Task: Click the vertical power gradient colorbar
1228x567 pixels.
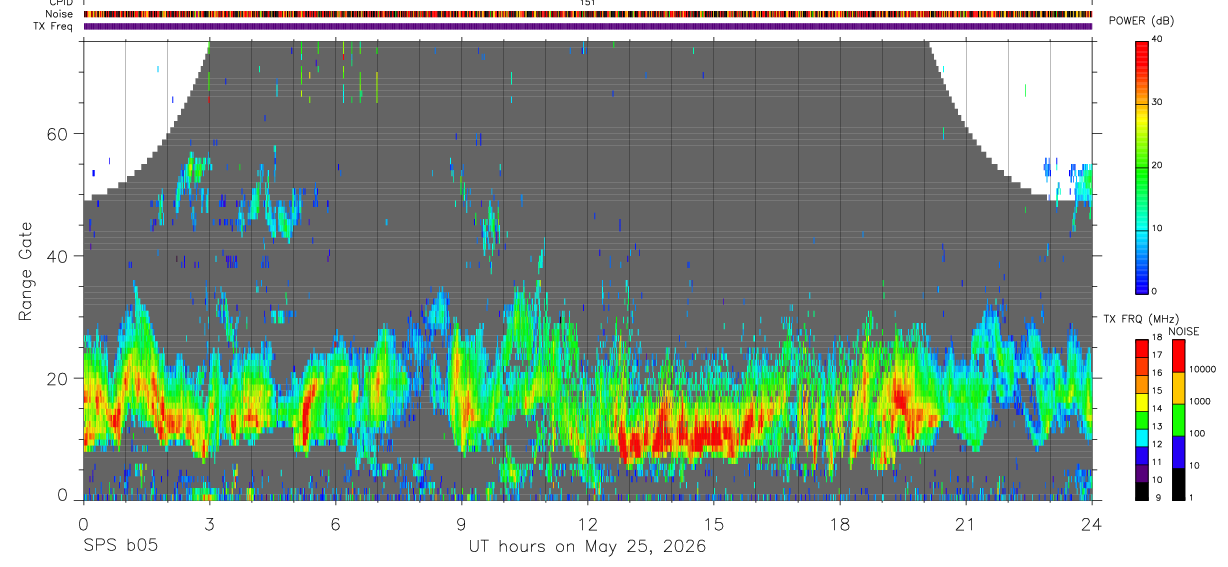Action: click(x=1142, y=166)
